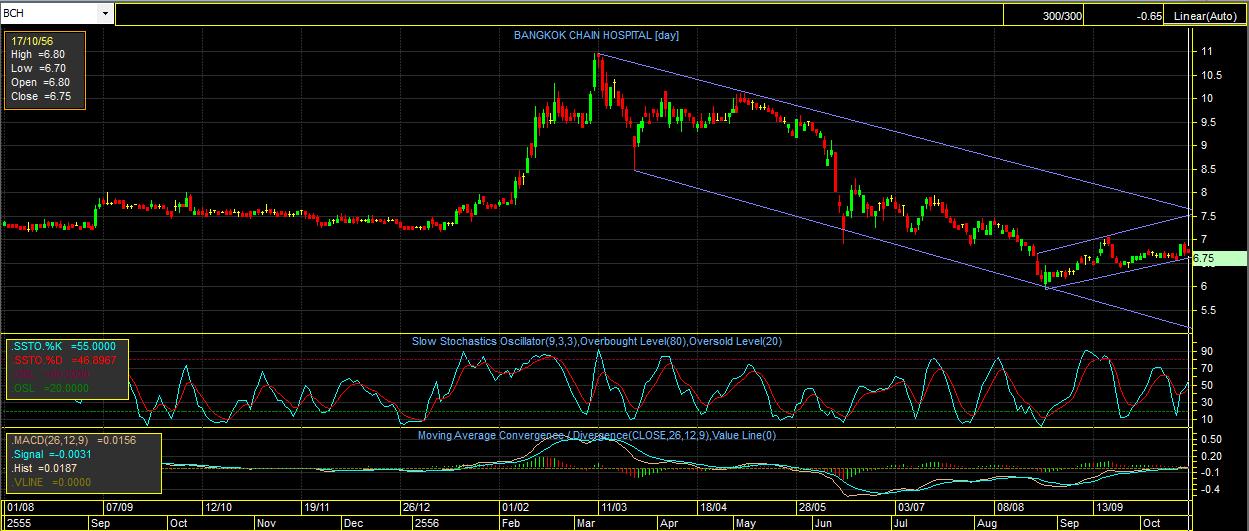This screenshot has height=531, width=1249.
Task: Click the BANGKOK CHAIN HOSPITAL [day] chart title
Action: click(x=597, y=35)
